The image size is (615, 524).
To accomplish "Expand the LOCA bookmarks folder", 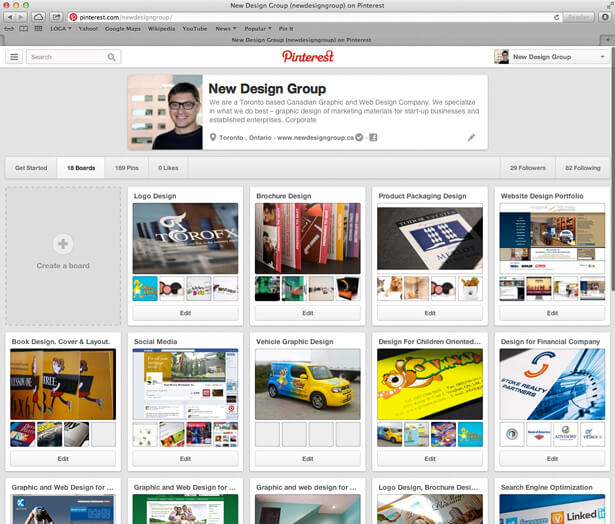I will pos(60,29).
